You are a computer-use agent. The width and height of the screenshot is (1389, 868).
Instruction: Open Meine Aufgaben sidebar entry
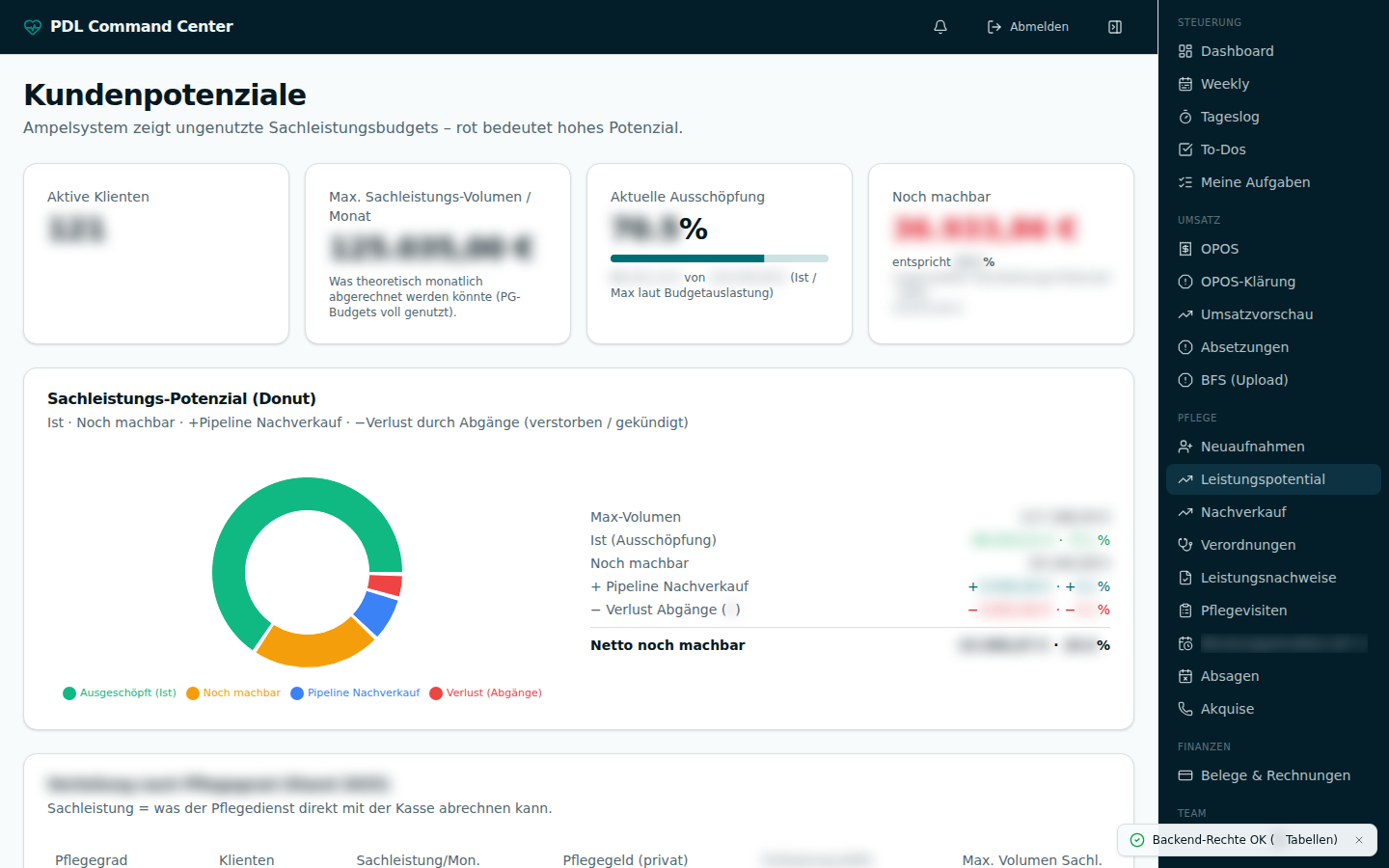pos(1273,182)
